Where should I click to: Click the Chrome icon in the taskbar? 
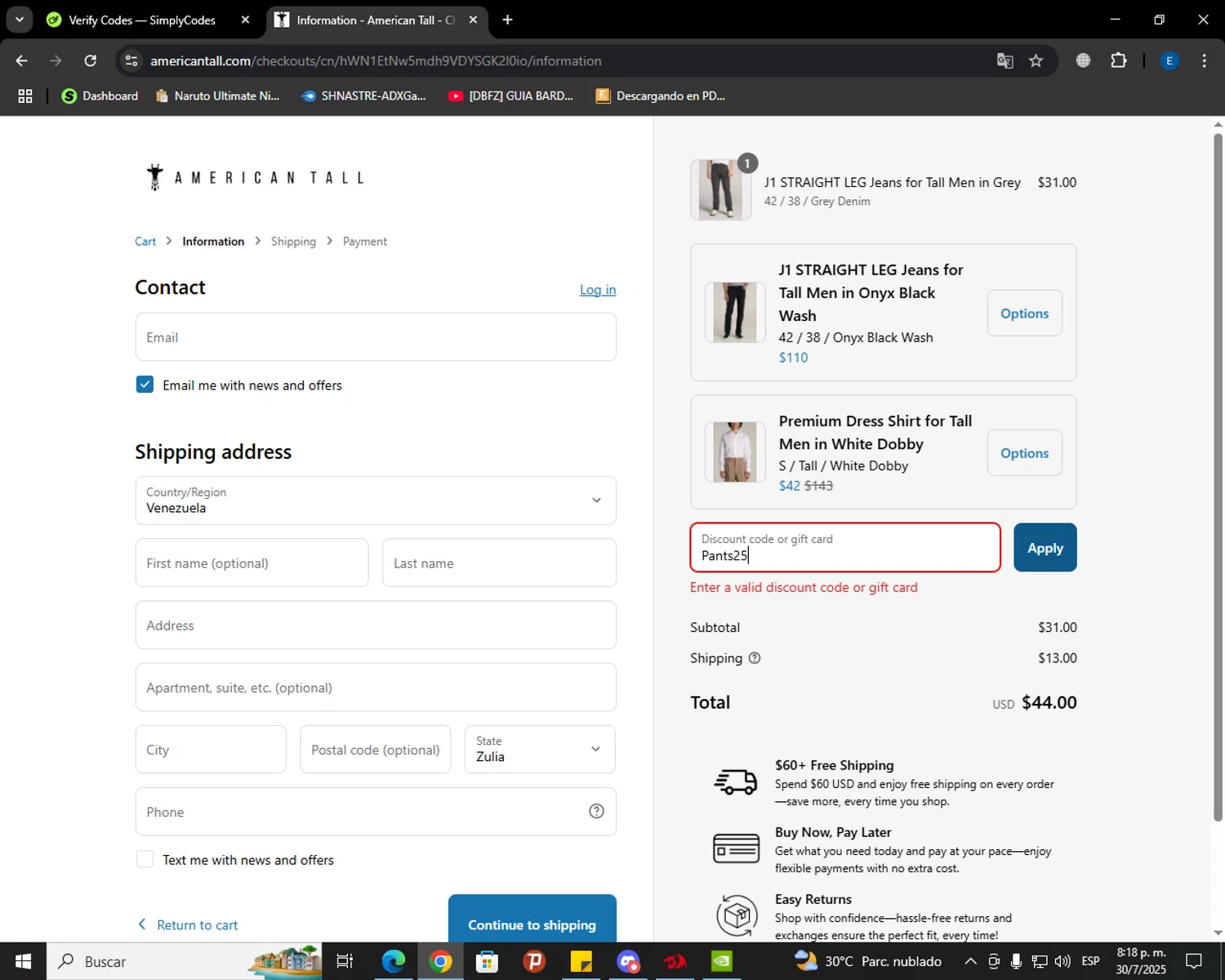coord(441,961)
